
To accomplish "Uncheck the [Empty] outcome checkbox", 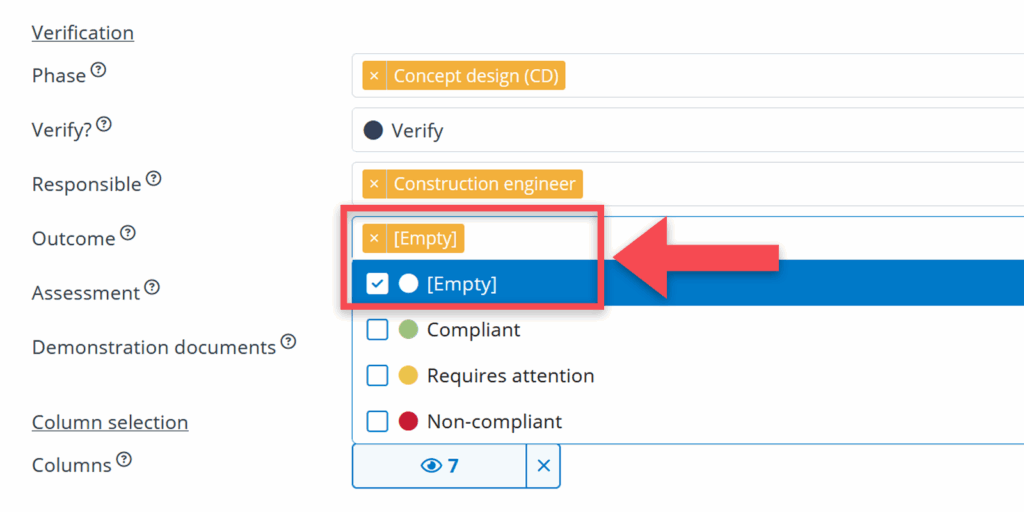I will [x=377, y=284].
